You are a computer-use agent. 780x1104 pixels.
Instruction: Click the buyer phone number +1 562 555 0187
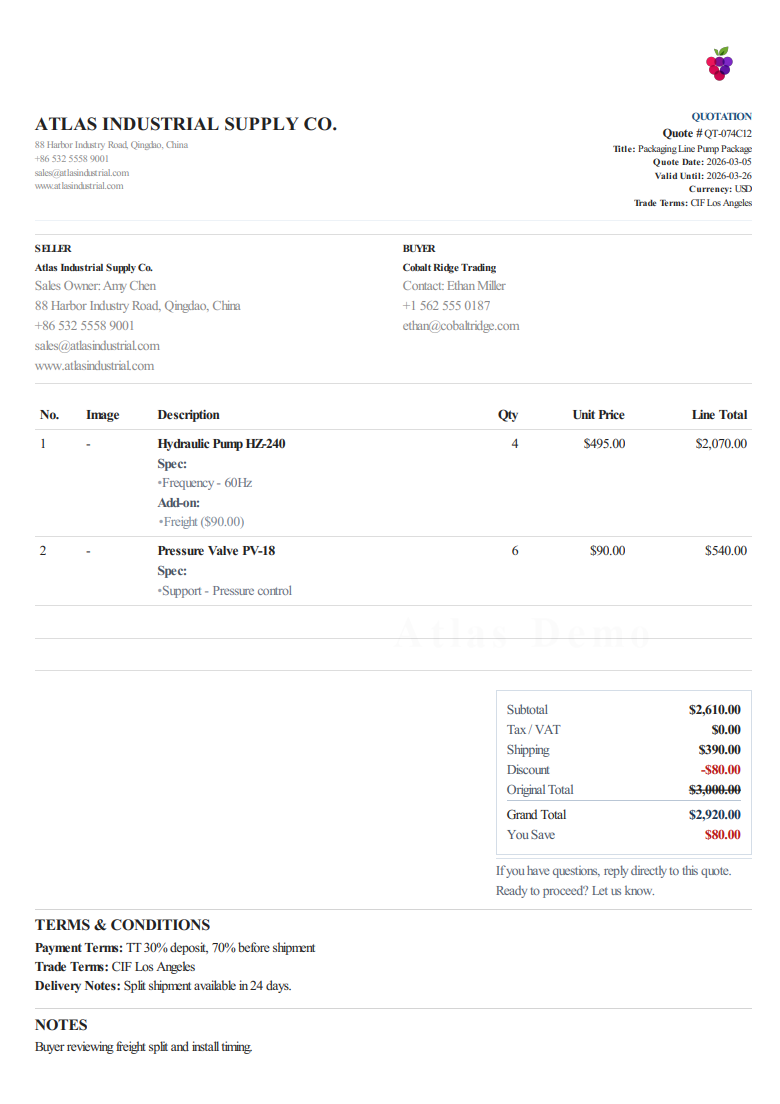[x=447, y=306]
